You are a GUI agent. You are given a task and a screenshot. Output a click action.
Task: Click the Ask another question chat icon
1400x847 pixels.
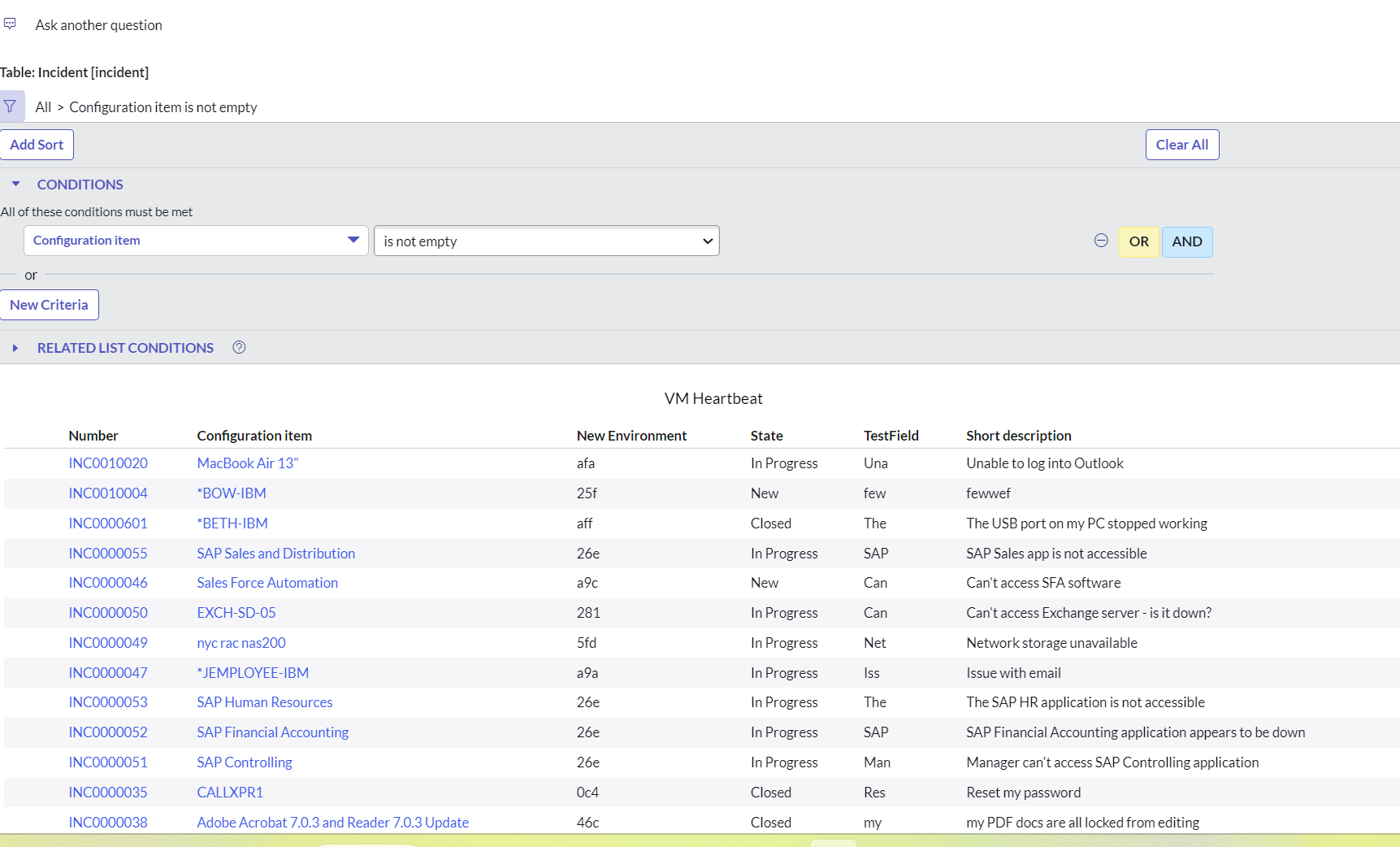click(11, 24)
